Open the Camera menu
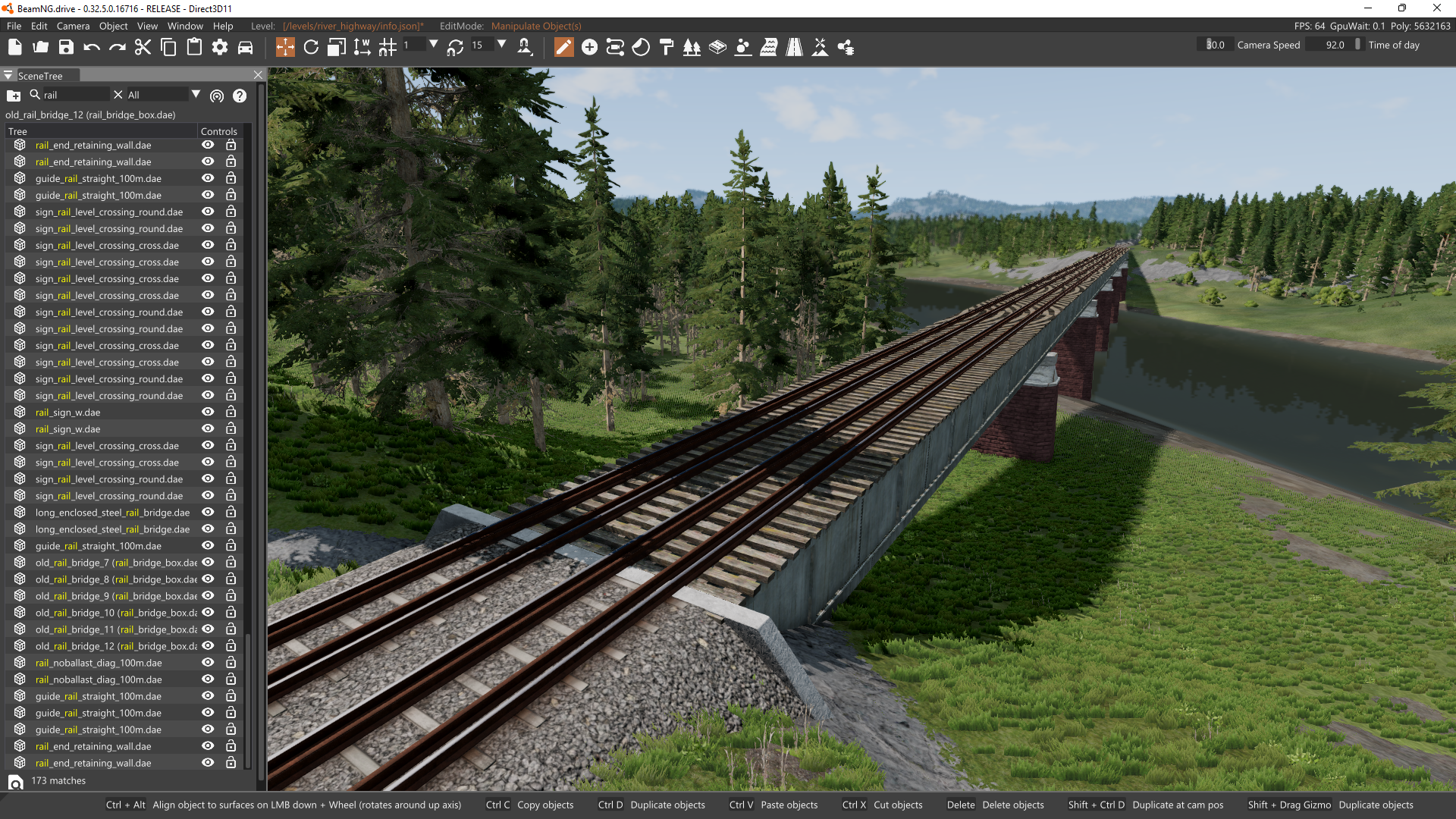The image size is (1456, 819). click(73, 26)
